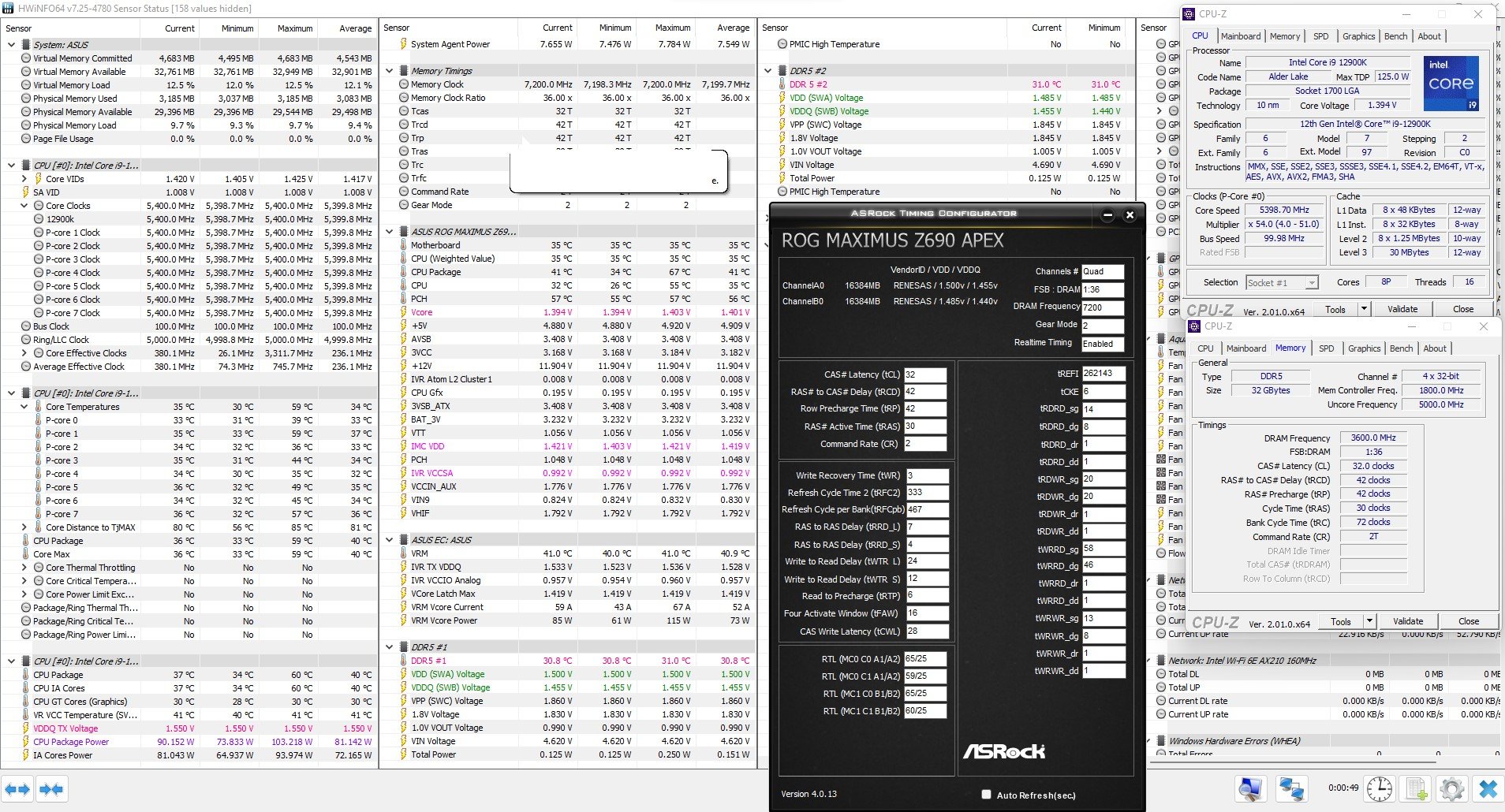Start logging with the spreadsheet plus icon
This screenshot has height=812, width=1505.
1417,788
